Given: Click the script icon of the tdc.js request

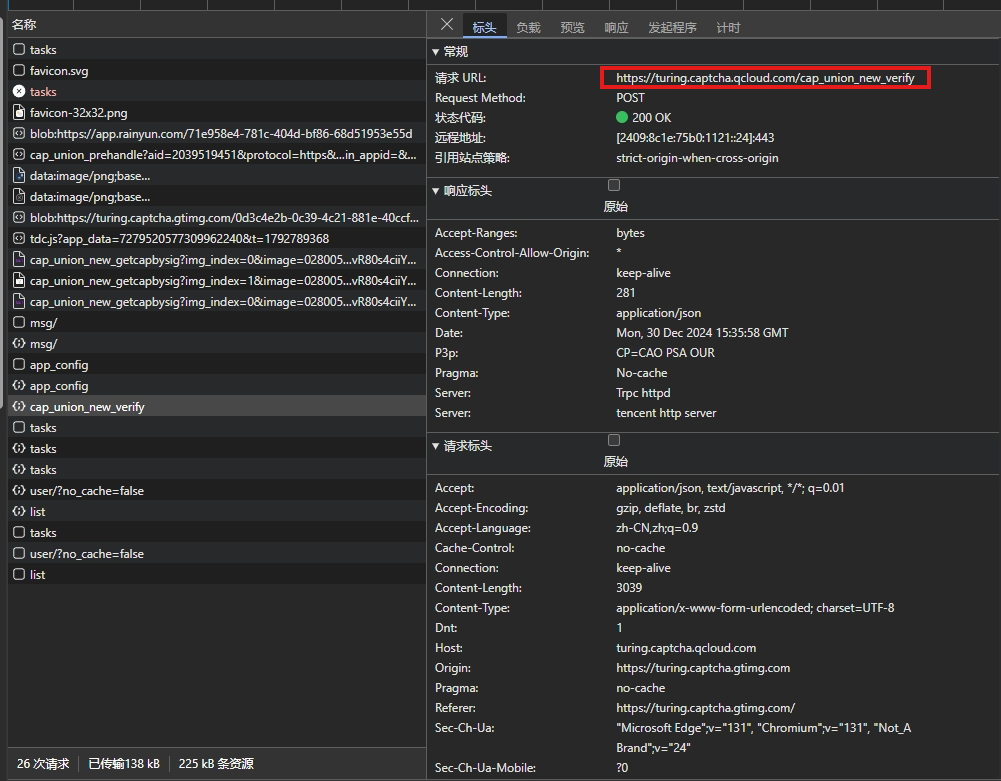Looking at the screenshot, I should pyautogui.click(x=19, y=239).
